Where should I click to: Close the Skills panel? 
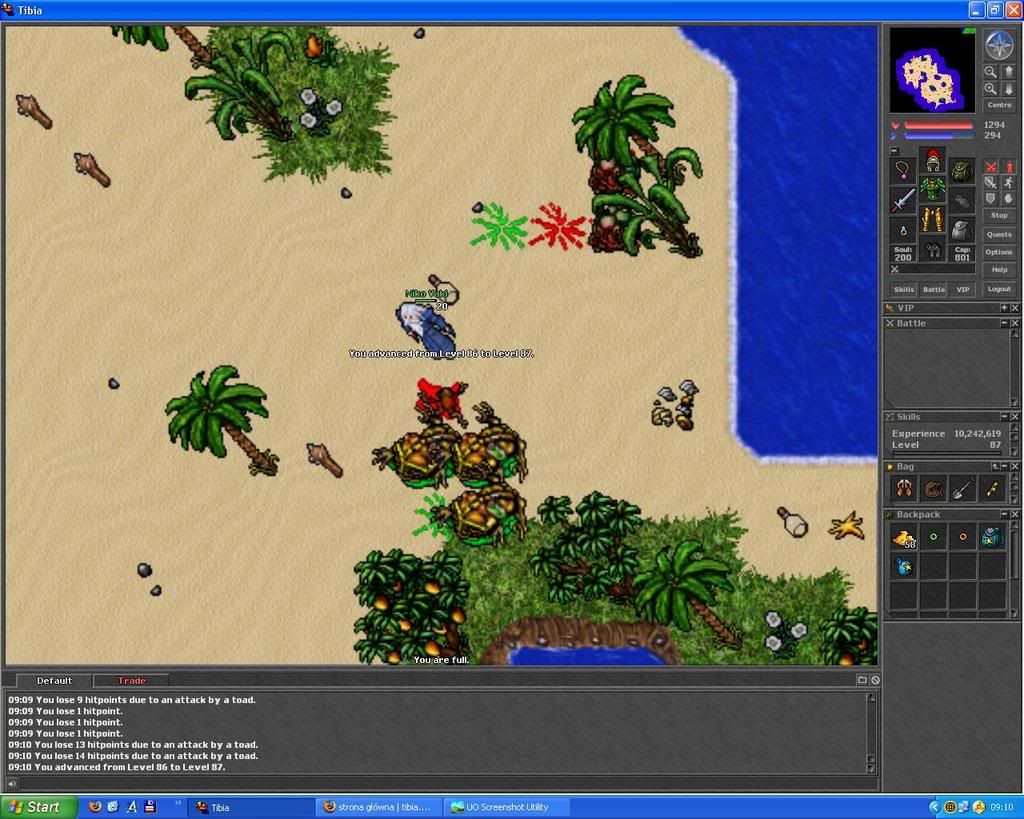point(1015,417)
